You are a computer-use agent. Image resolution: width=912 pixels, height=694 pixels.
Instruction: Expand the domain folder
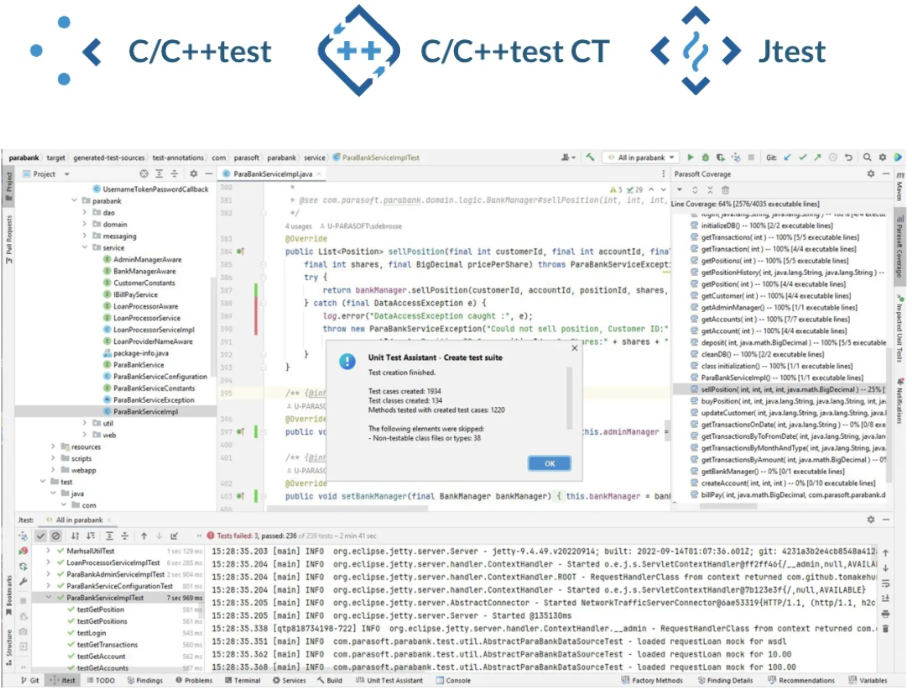[x=85, y=224]
